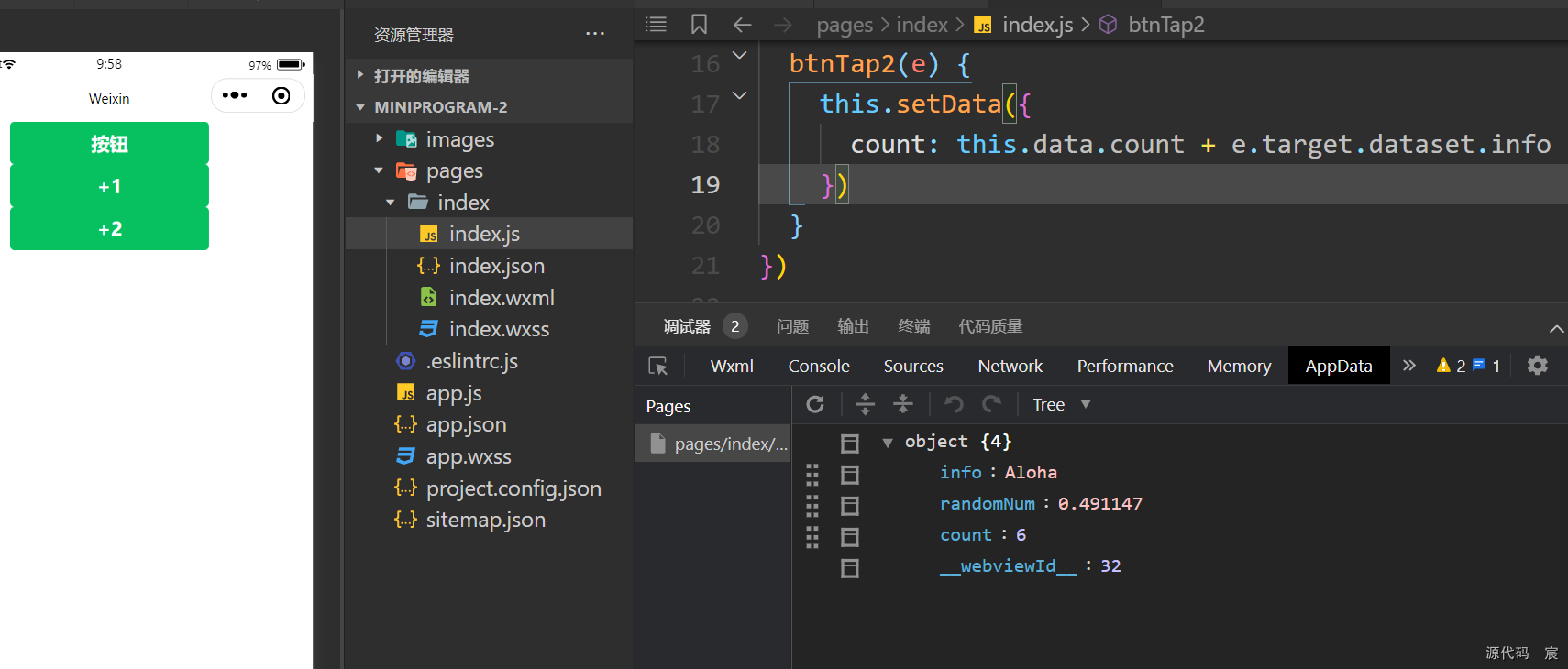The height and width of the screenshot is (669, 1568).
Task: Collapse the pages folder
Action: tap(379, 170)
